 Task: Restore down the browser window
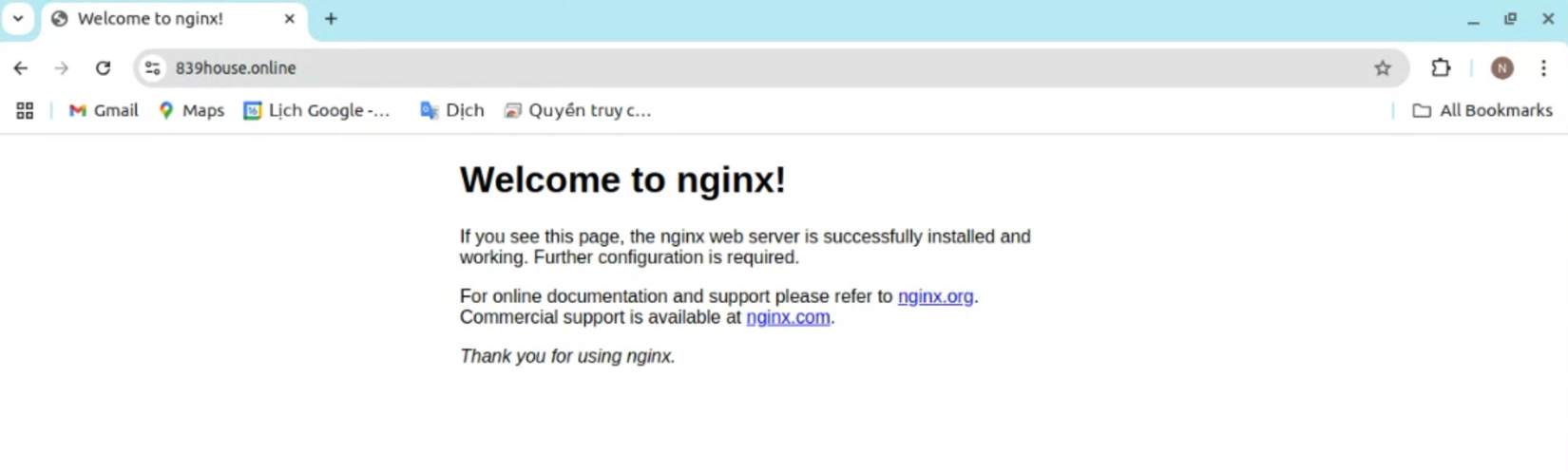click(x=1510, y=19)
